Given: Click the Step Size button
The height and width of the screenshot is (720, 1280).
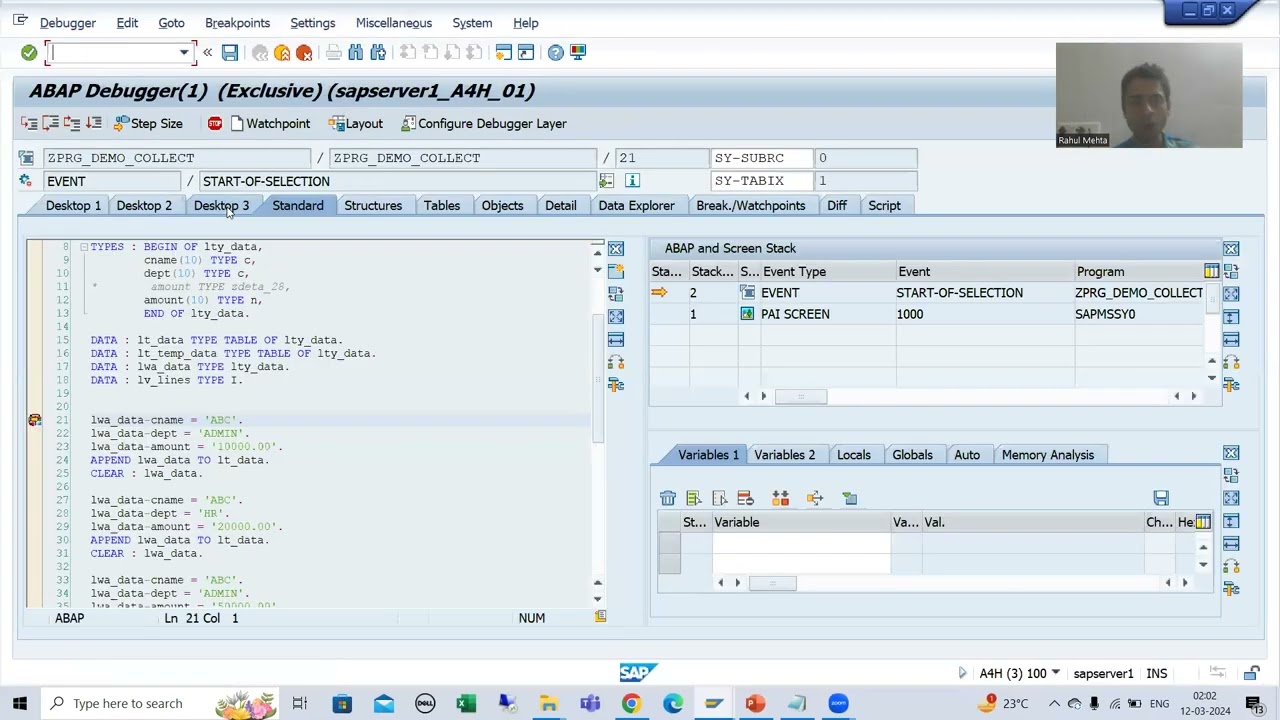Looking at the screenshot, I should point(148,123).
